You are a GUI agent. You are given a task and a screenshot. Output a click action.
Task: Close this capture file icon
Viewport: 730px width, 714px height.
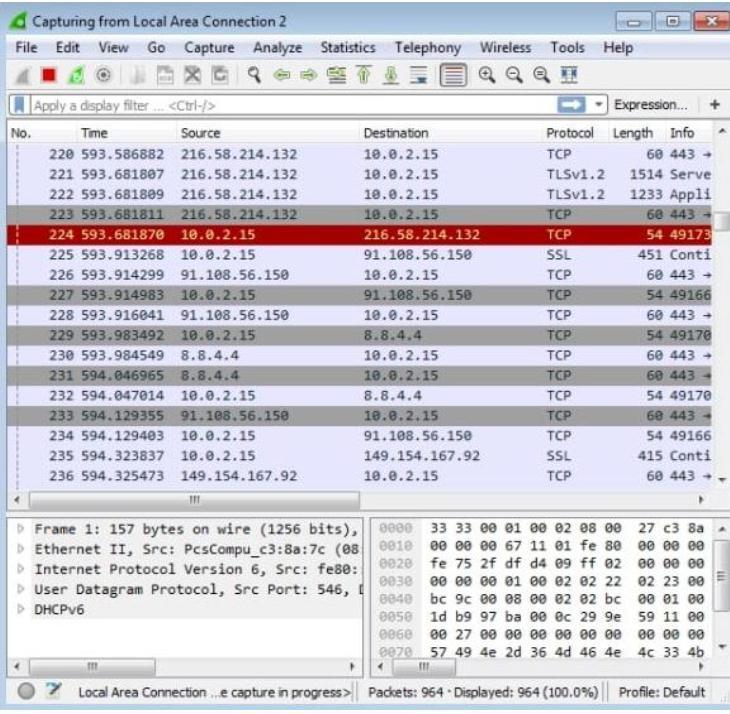(x=192, y=75)
